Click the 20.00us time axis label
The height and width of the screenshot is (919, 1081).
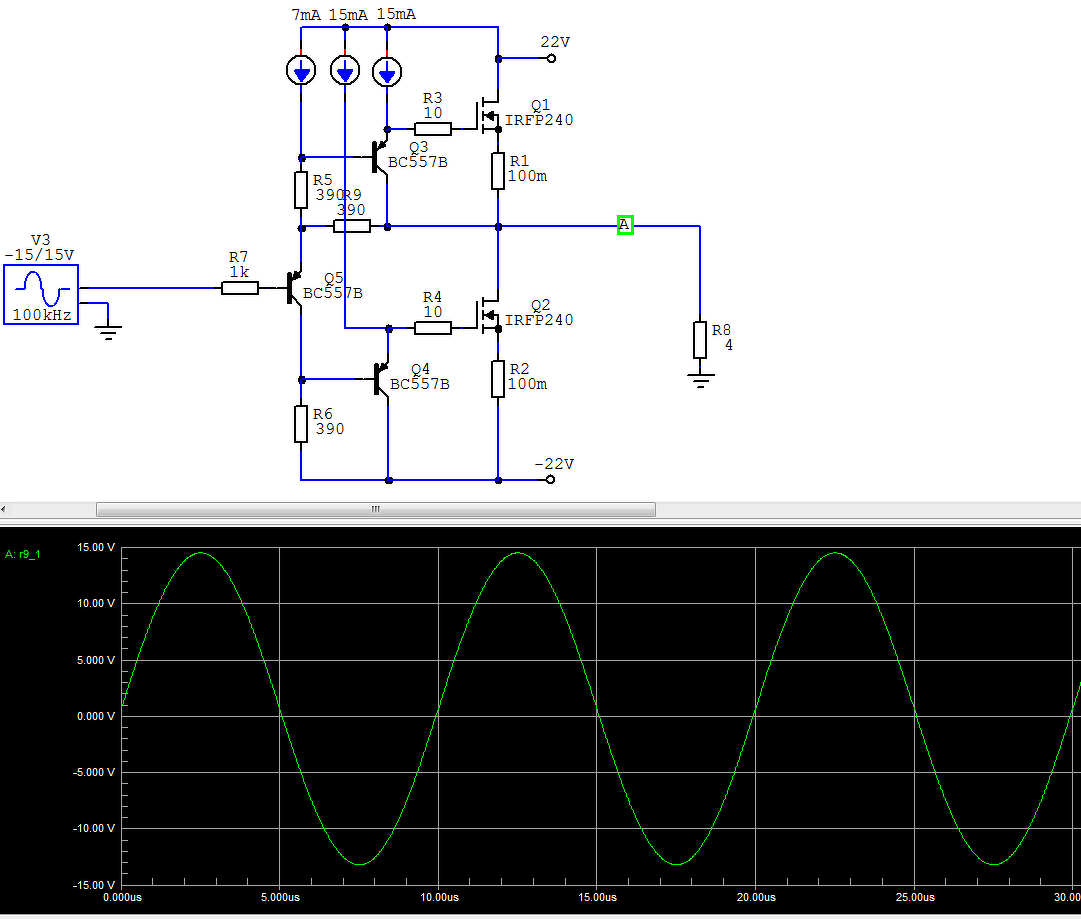[x=756, y=898]
